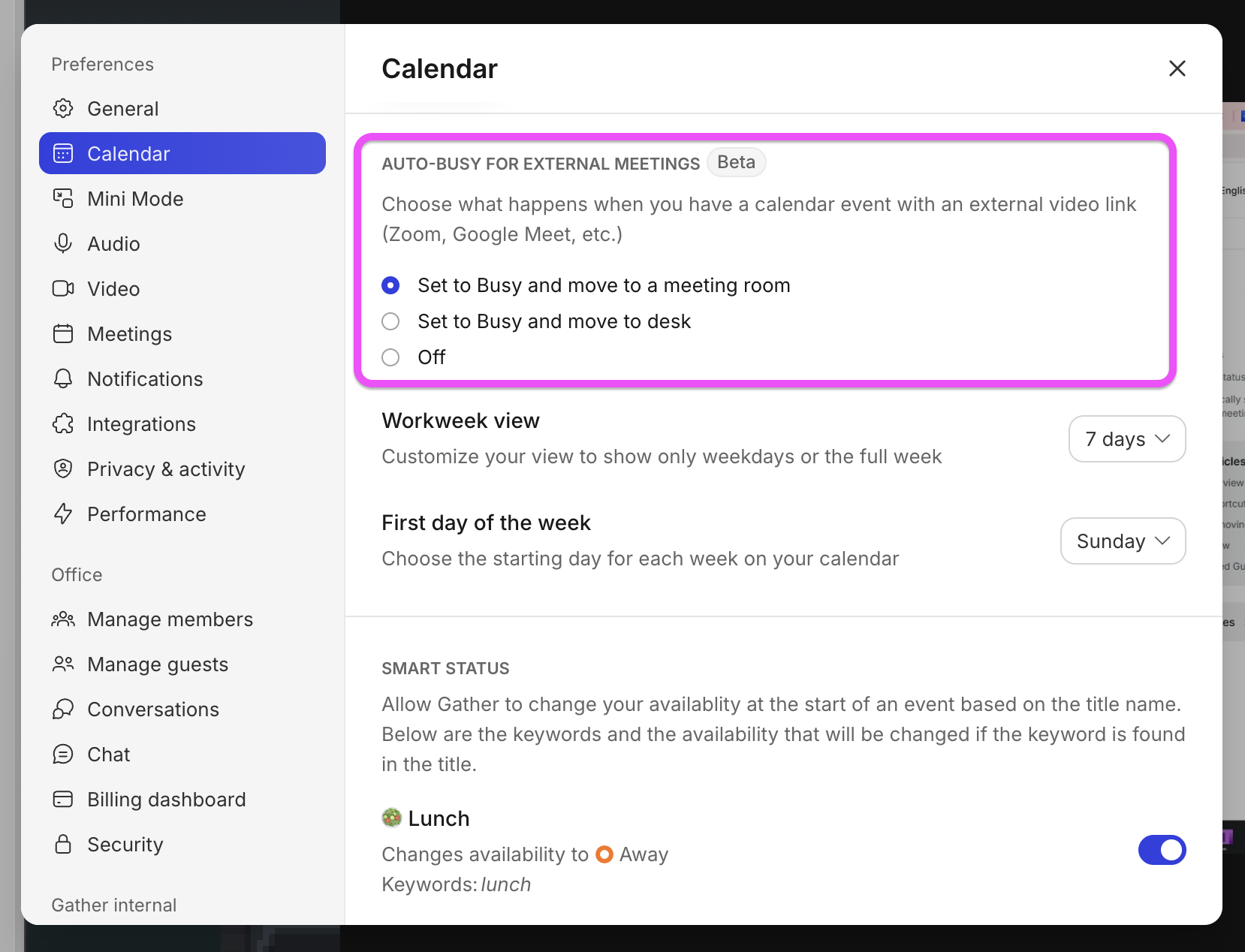Expand the First day of week dropdown
This screenshot has width=1245, height=952.
pyautogui.click(x=1123, y=541)
